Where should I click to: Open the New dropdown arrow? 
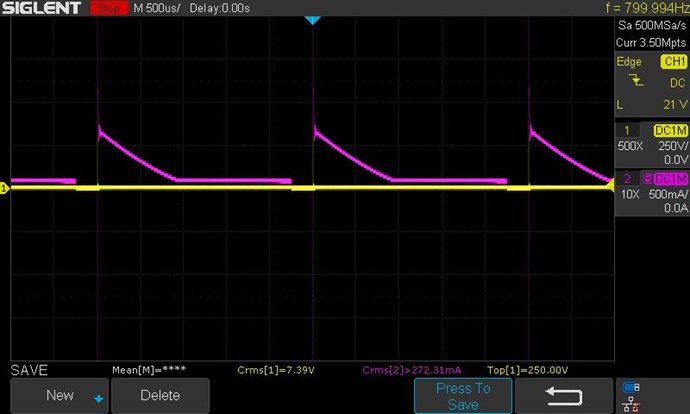(99, 399)
